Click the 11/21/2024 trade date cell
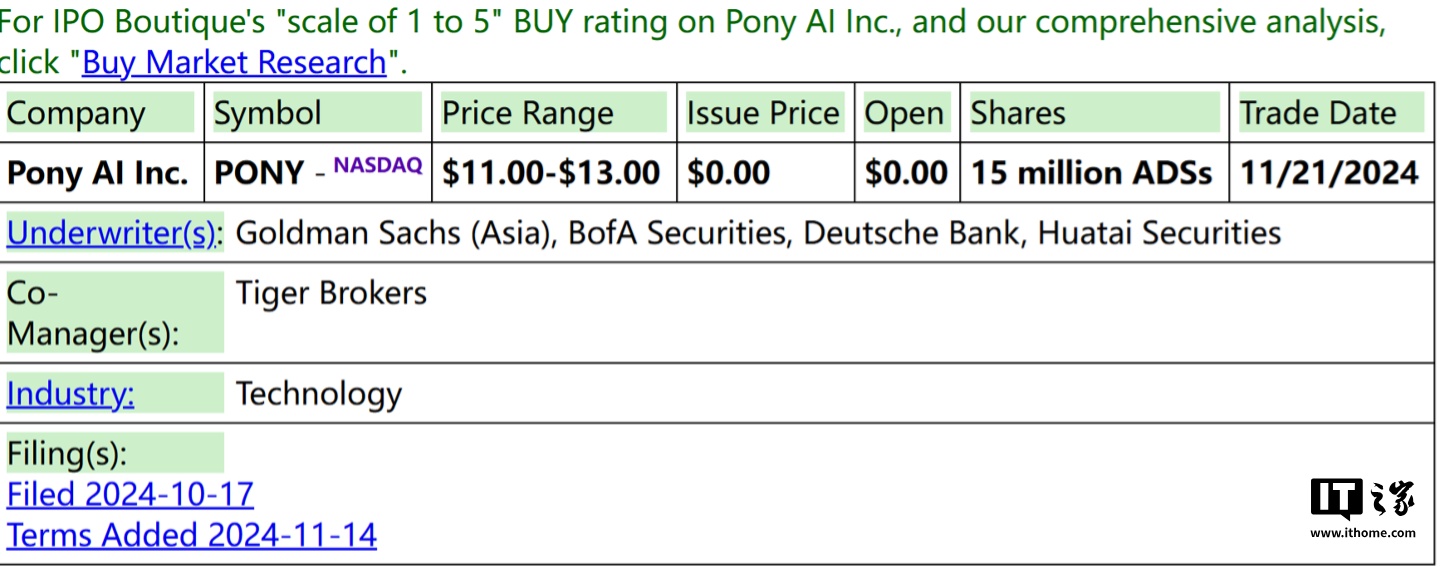1440x567 pixels. coord(1329,173)
